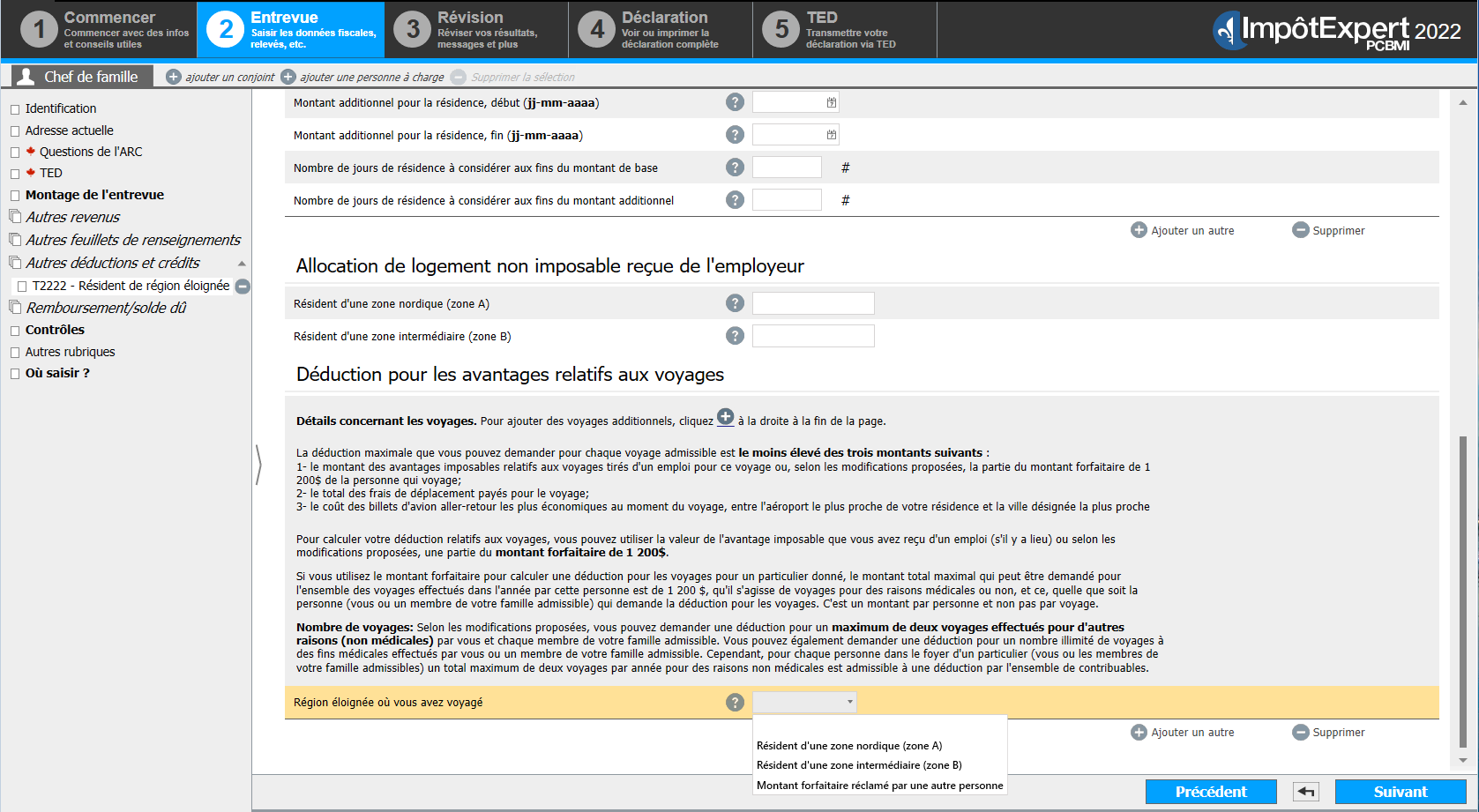The height and width of the screenshot is (812, 1479).
Task: Open T2222 - Résident de région éloignée page
Action: (131, 286)
